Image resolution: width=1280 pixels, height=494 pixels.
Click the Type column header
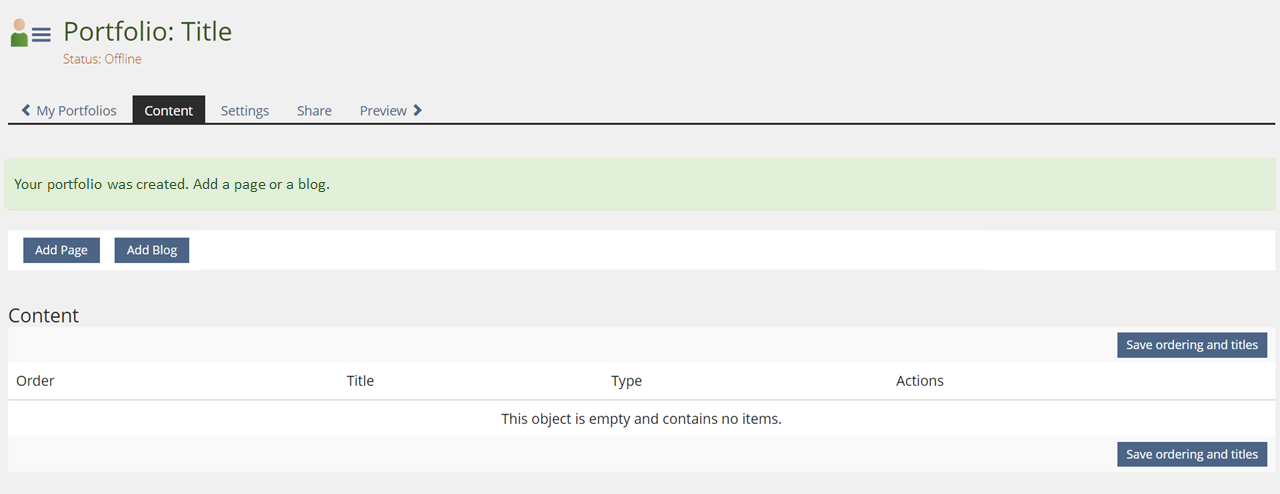626,381
